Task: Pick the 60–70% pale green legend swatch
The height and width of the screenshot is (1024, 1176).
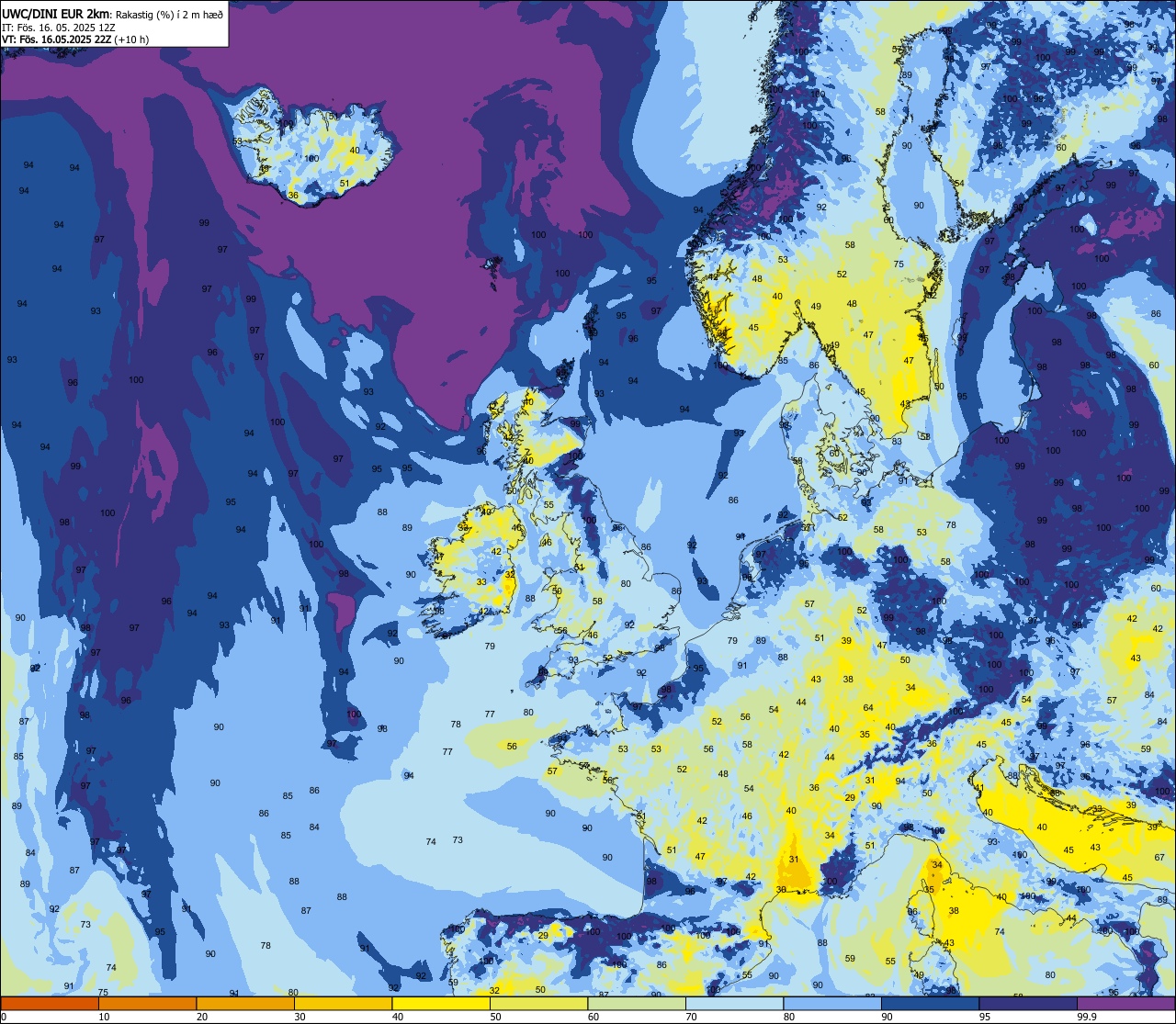Action: [x=636, y=1004]
